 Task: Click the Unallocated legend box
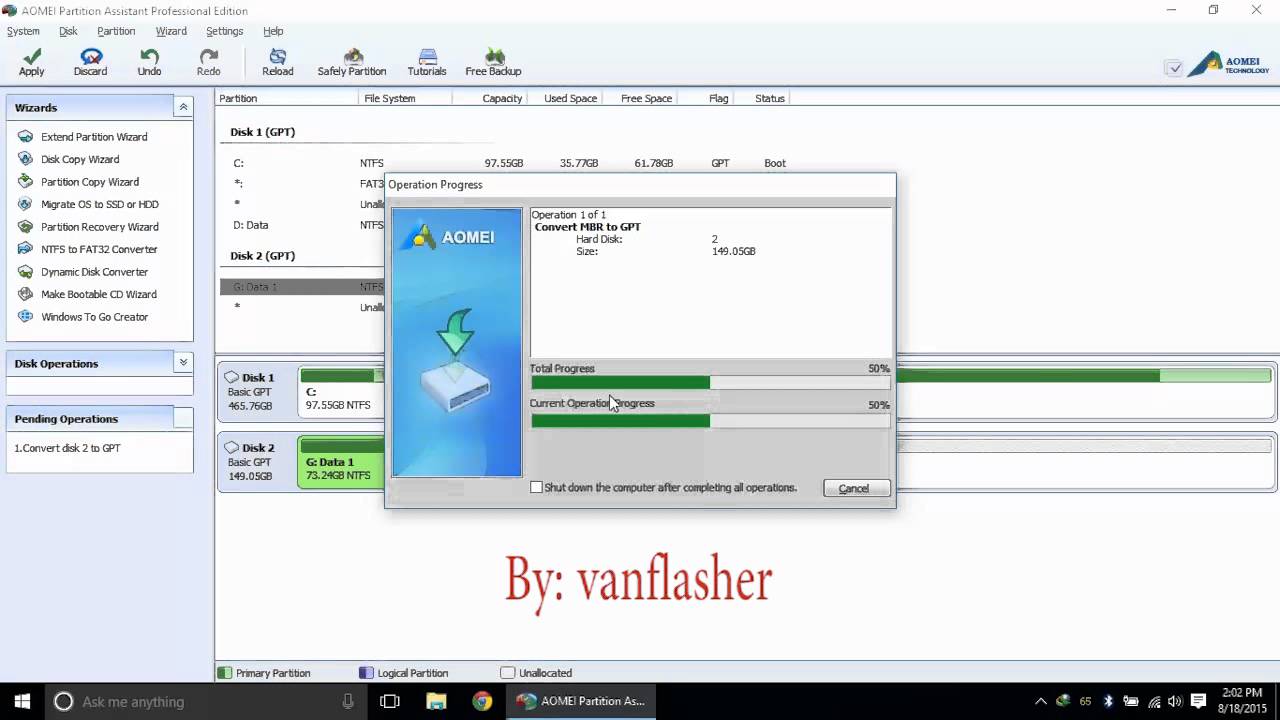click(x=507, y=673)
